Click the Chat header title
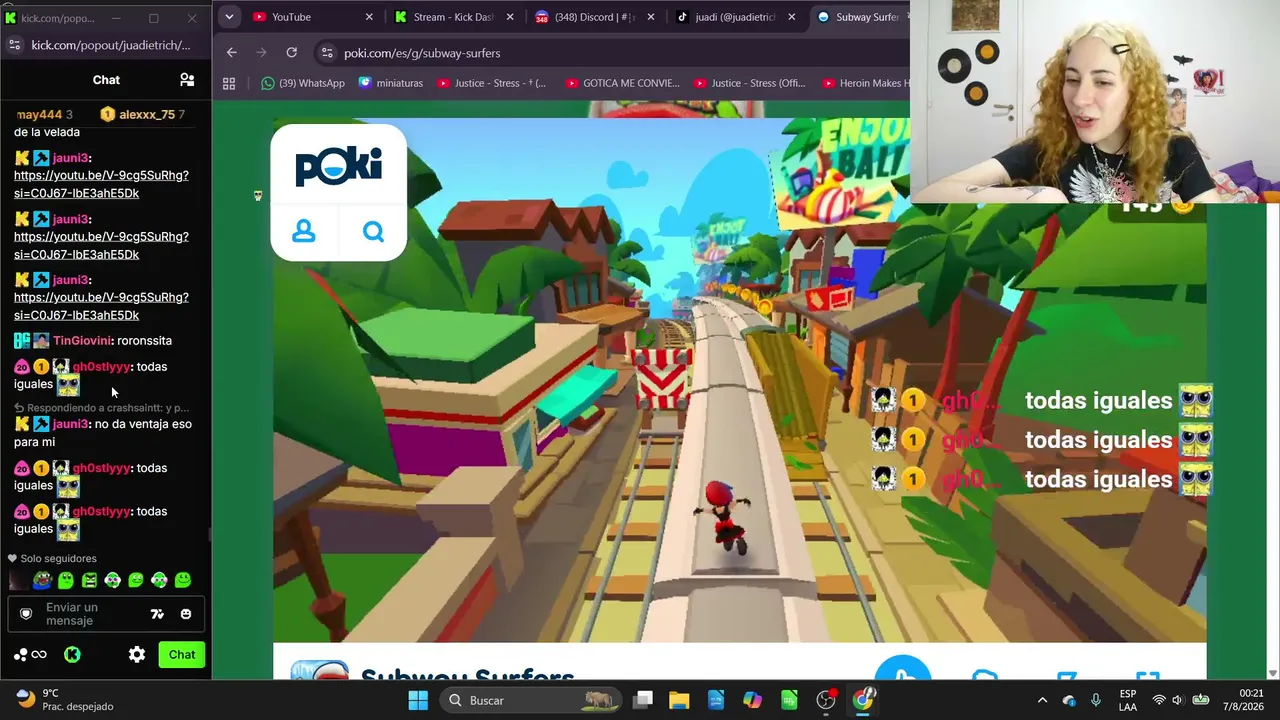The height and width of the screenshot is (720, 1280). tap(106, 80)
